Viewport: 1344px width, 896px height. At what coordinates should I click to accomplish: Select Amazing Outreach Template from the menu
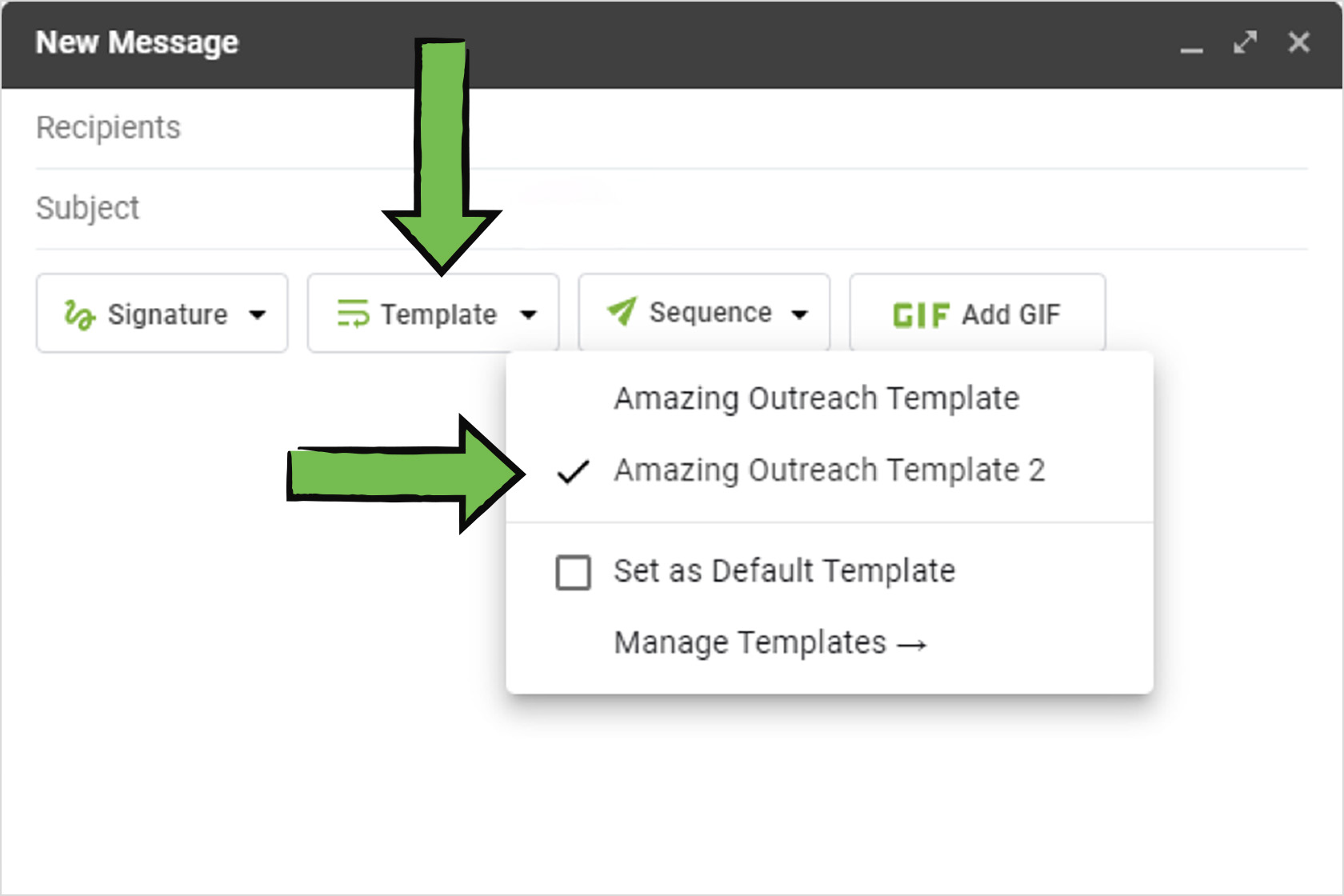coord(816,398)
